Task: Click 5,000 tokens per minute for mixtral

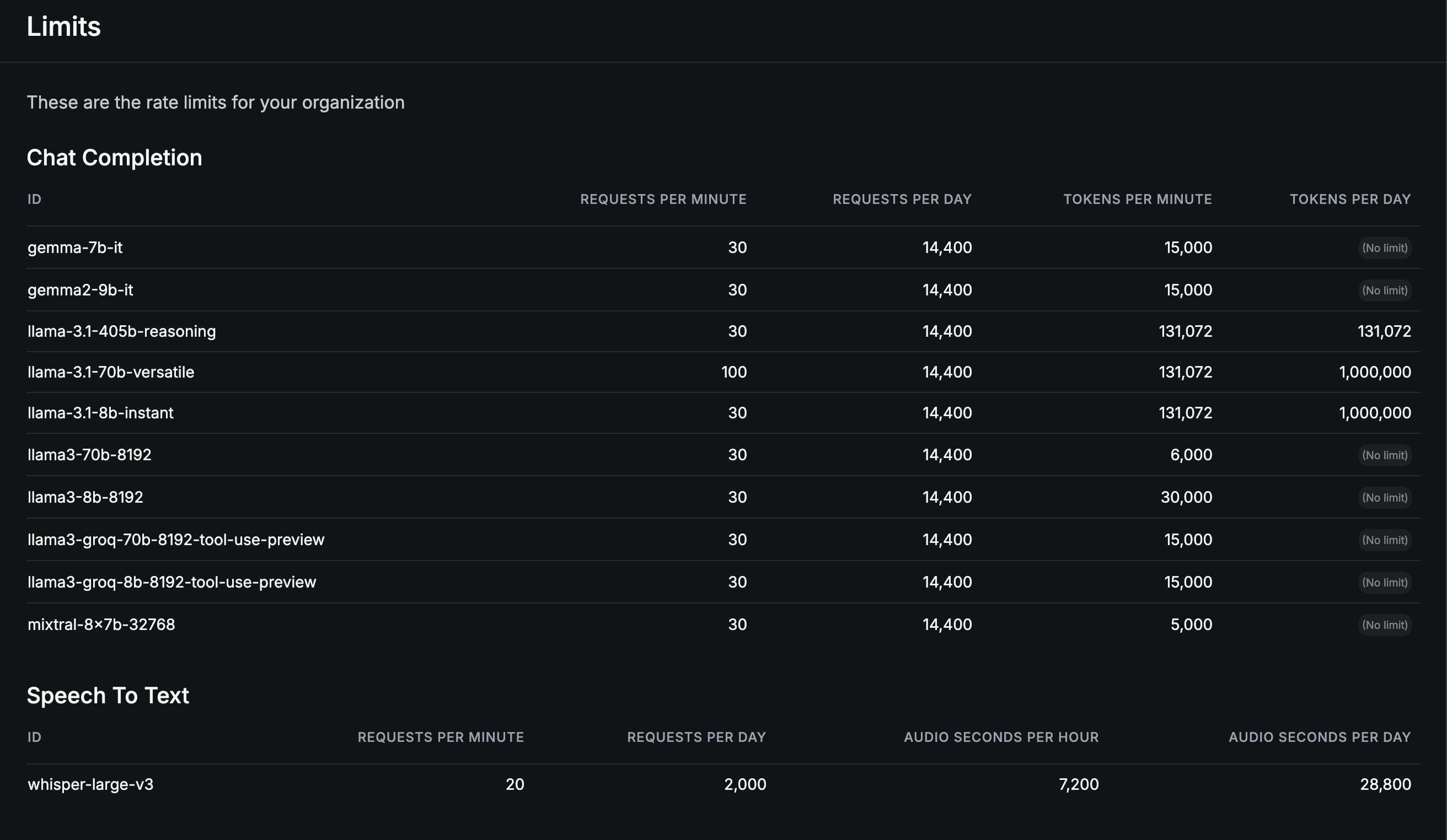Action: [x=1191, y=624]
